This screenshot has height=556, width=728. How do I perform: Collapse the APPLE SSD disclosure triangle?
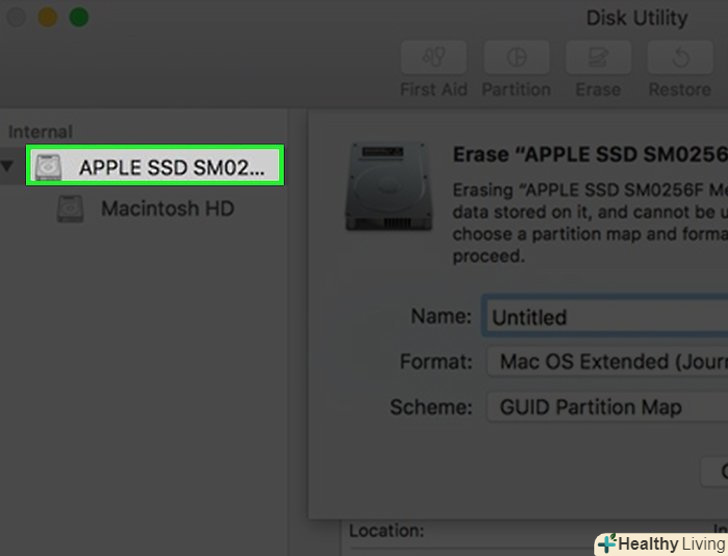click(x=7, y=166)
